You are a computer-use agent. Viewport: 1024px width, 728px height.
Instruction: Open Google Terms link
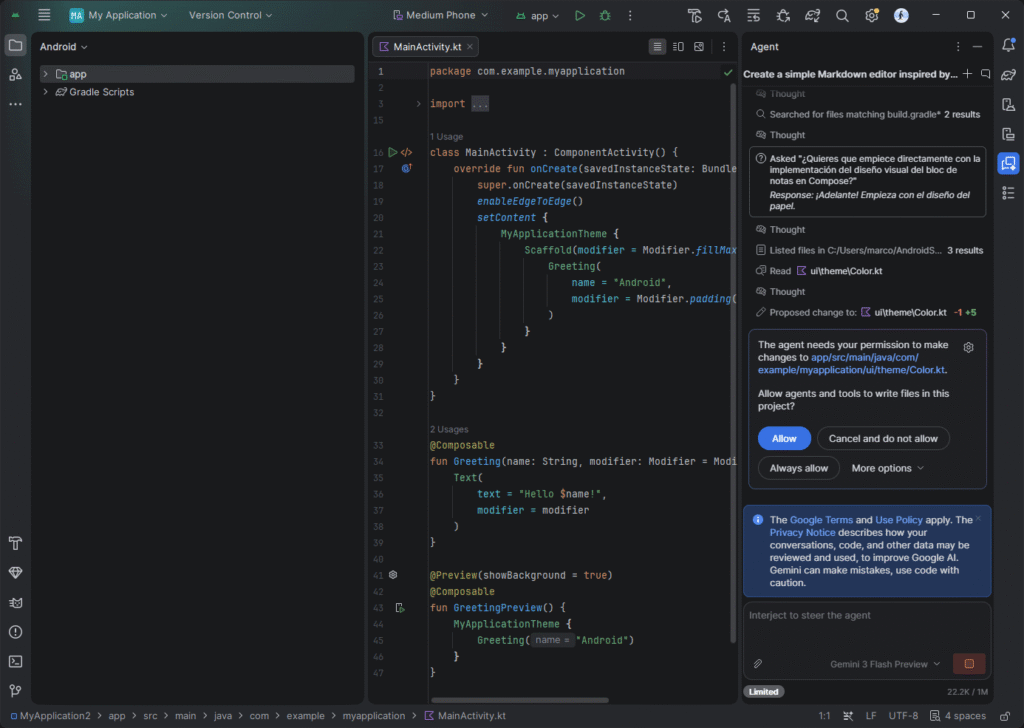pyautogui.click(x=821, y=520)
